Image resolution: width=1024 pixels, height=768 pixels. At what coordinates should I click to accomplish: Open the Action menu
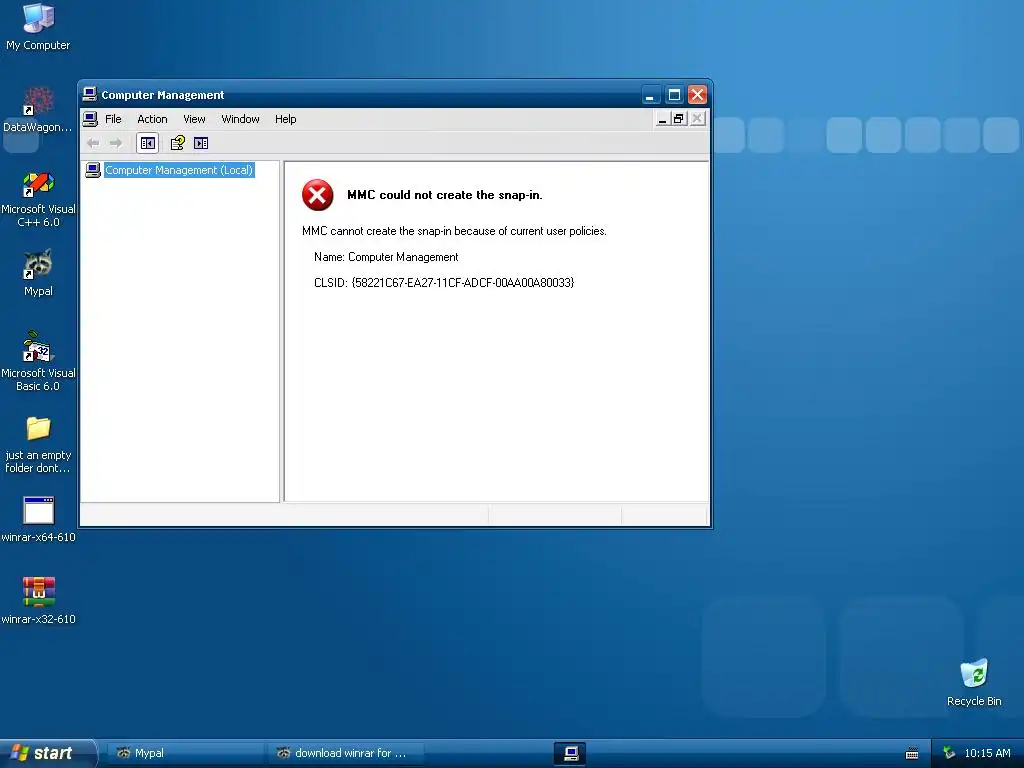click(x=152, y=119)
